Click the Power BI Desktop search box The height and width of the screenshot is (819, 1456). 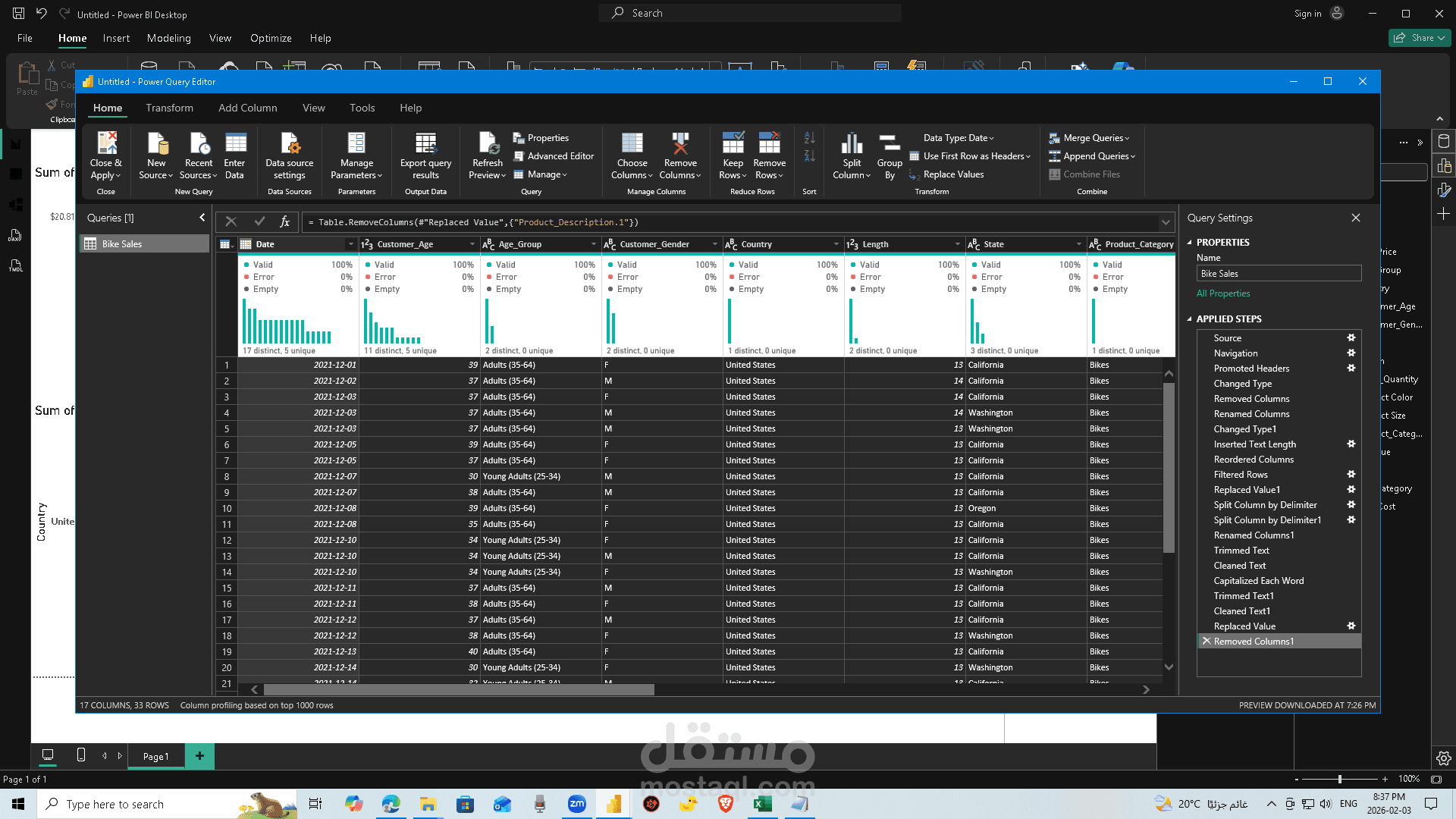pos(751,13)
